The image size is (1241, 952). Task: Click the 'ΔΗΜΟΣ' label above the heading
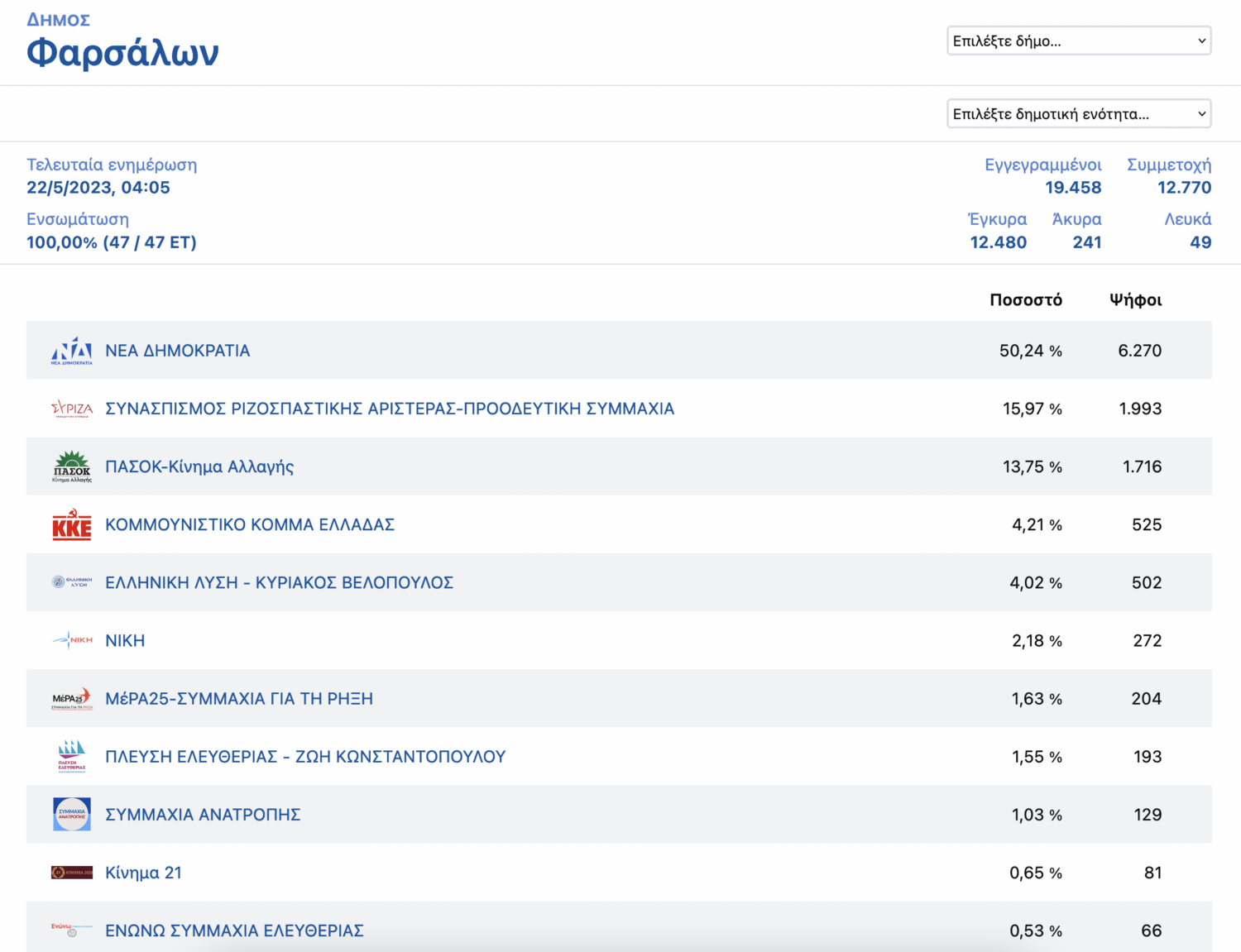tap(58, 20)
